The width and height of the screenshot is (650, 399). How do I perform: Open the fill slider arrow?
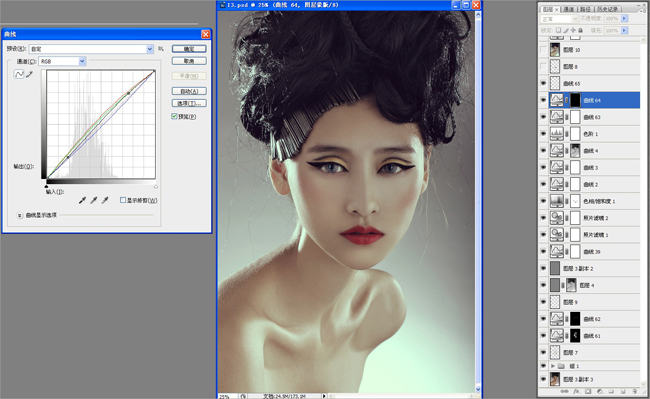point(624,30)
